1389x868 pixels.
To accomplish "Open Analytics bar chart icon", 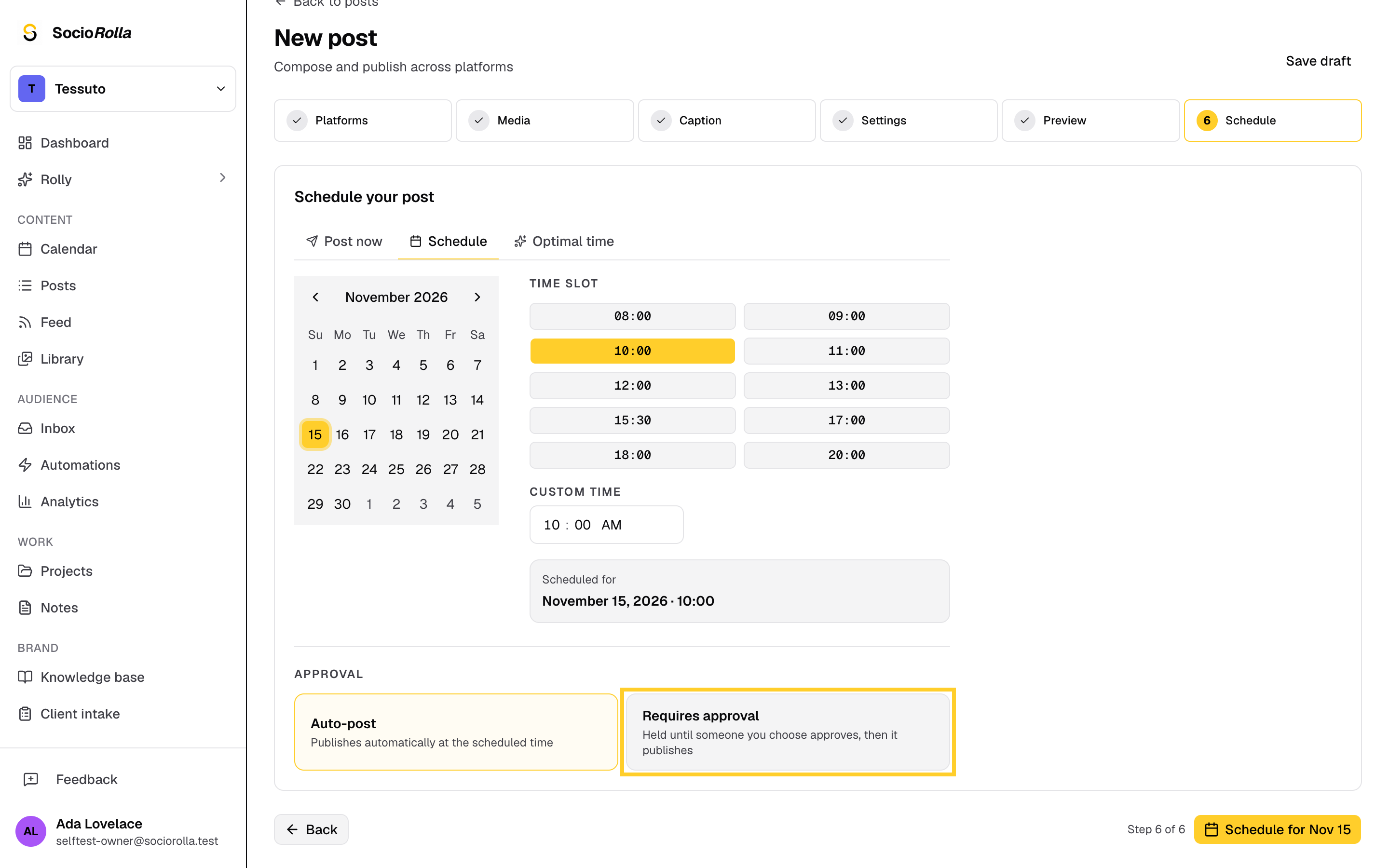I will [x=25, y=502].
